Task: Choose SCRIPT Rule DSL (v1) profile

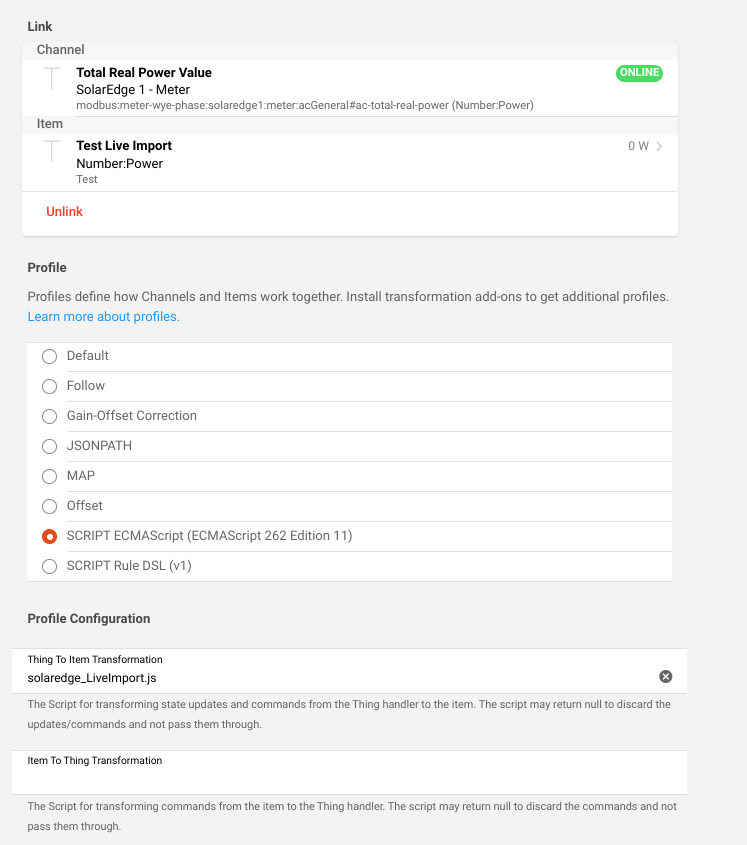Action: 49,566
